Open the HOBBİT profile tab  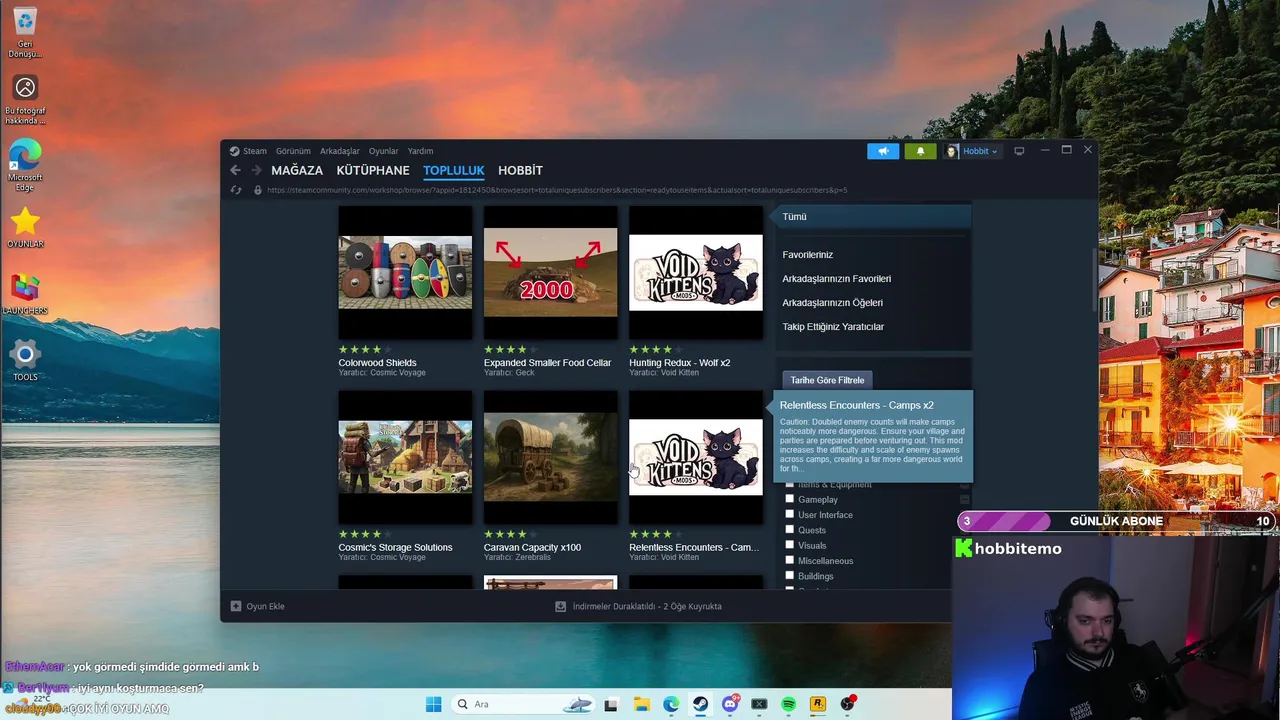[x=520, y=170]
